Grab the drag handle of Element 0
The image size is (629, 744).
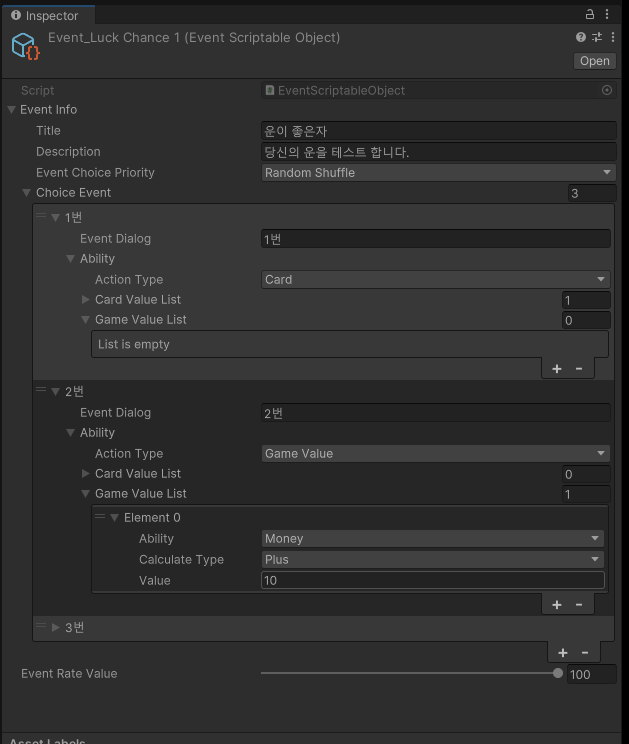pos(100,516)
